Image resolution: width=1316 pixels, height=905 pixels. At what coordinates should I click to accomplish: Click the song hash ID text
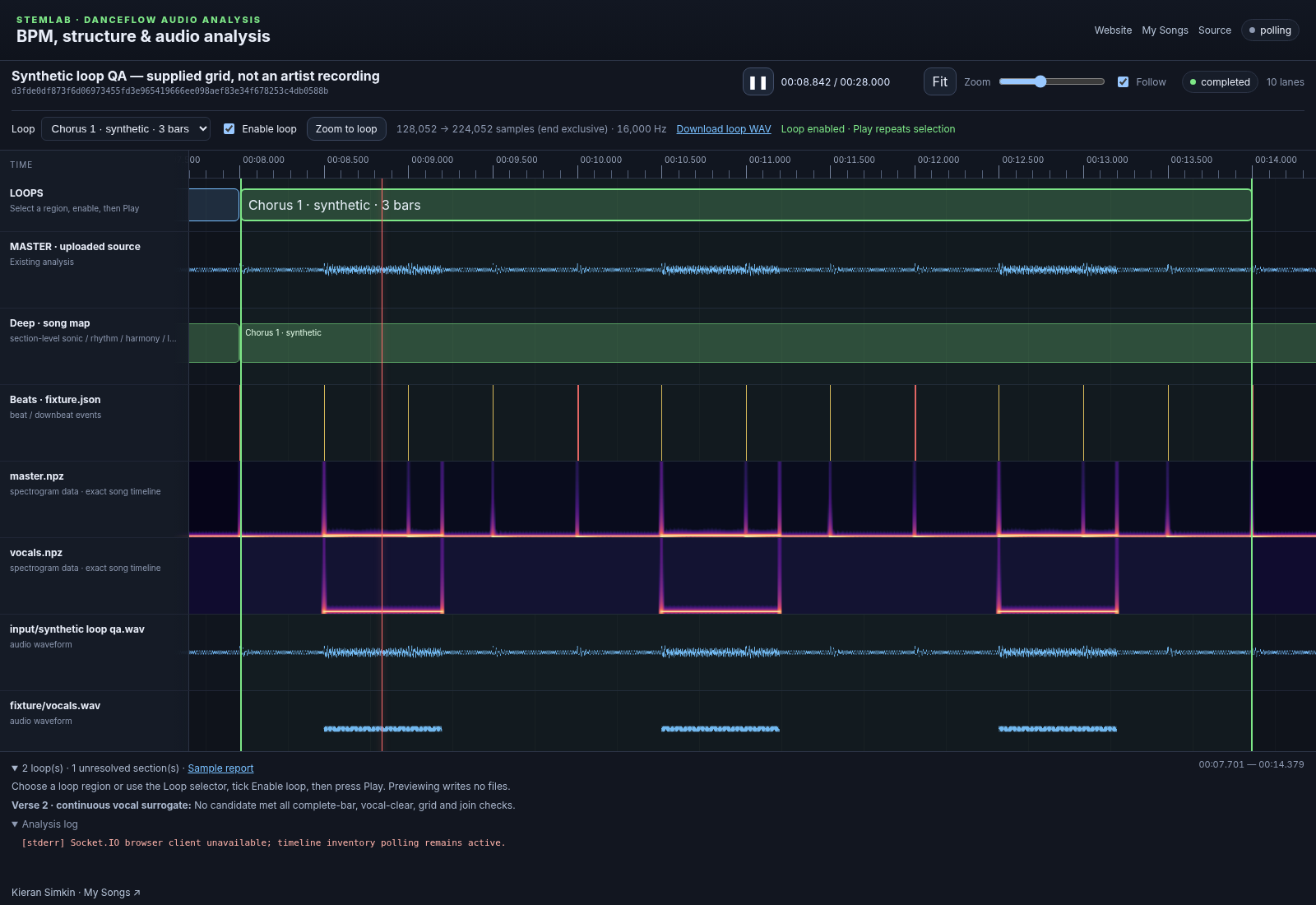[x=169, y=91]
